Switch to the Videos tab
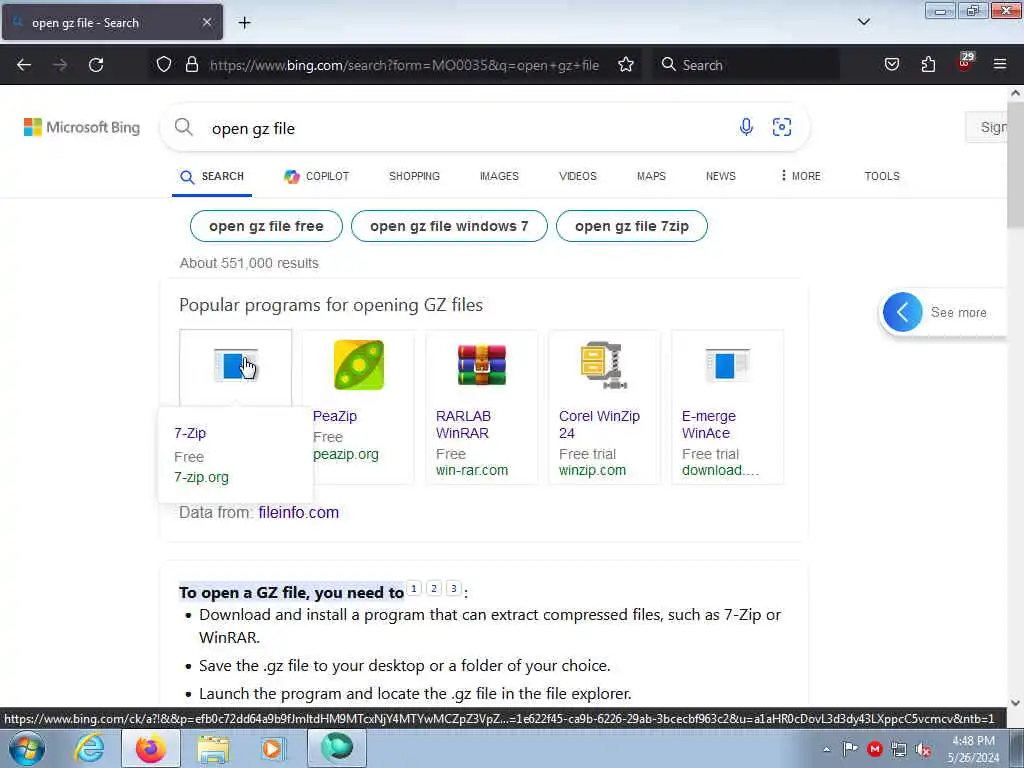The image size is (1024, 768). (577, 176)
